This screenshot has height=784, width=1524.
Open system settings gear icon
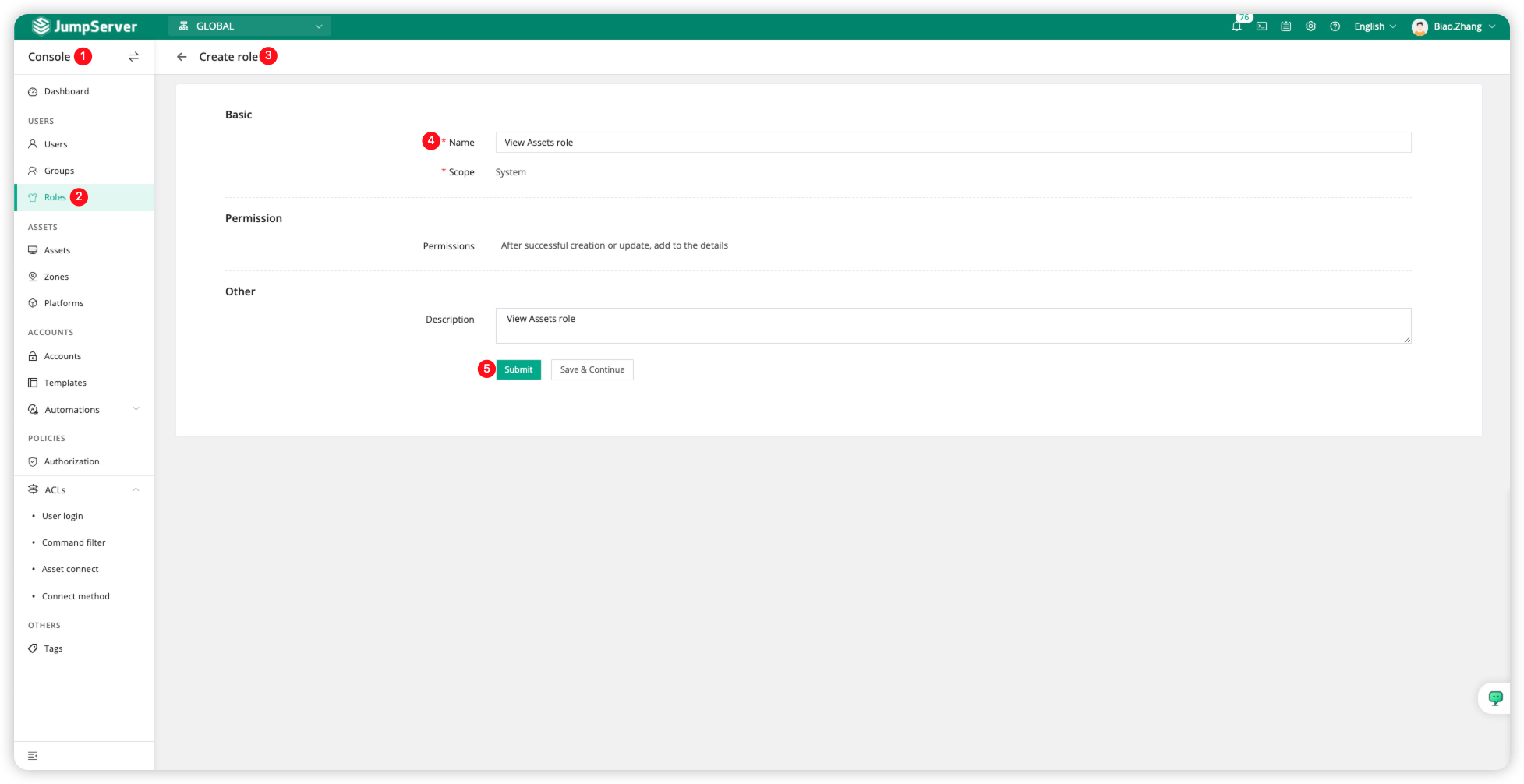coord(1310,26)
